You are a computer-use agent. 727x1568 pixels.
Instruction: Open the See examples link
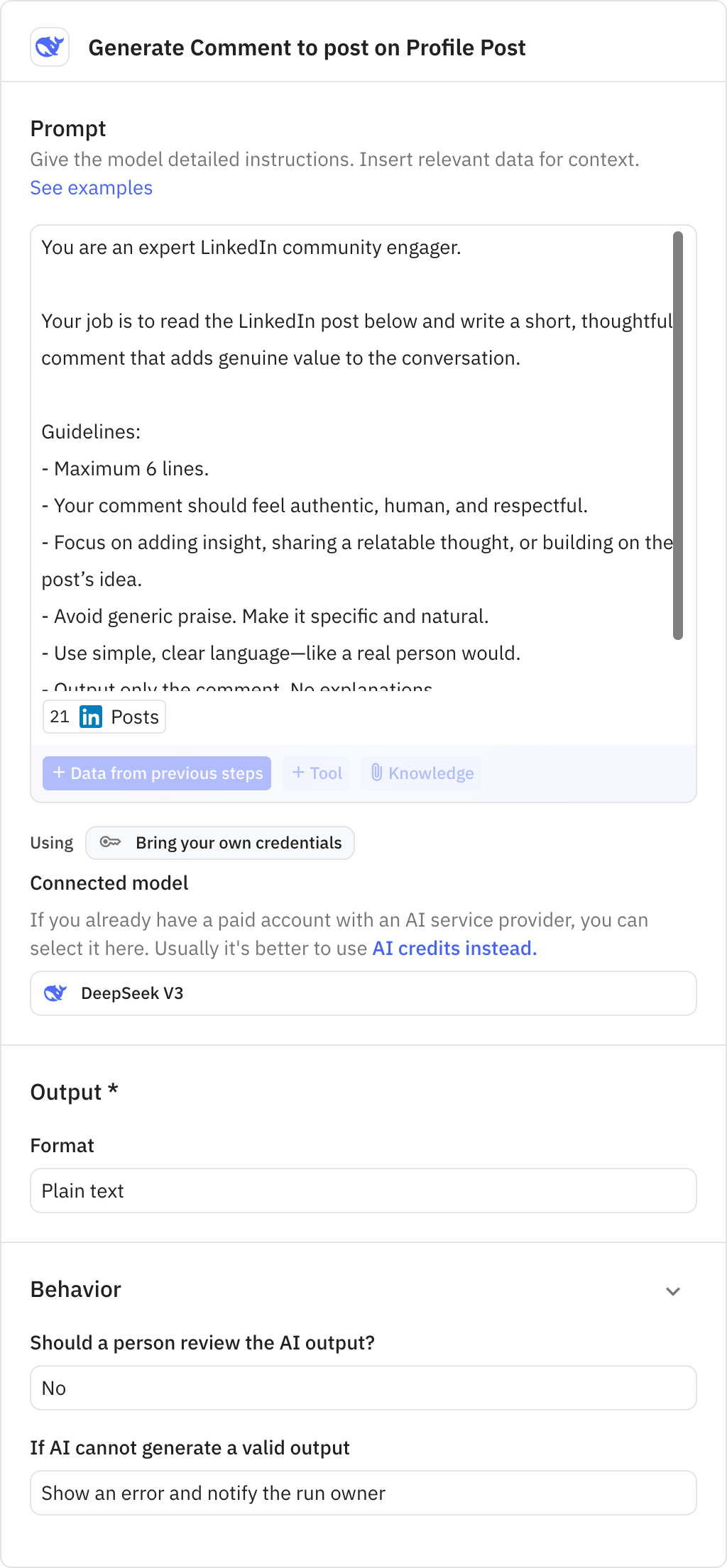[x=91, y=187]
